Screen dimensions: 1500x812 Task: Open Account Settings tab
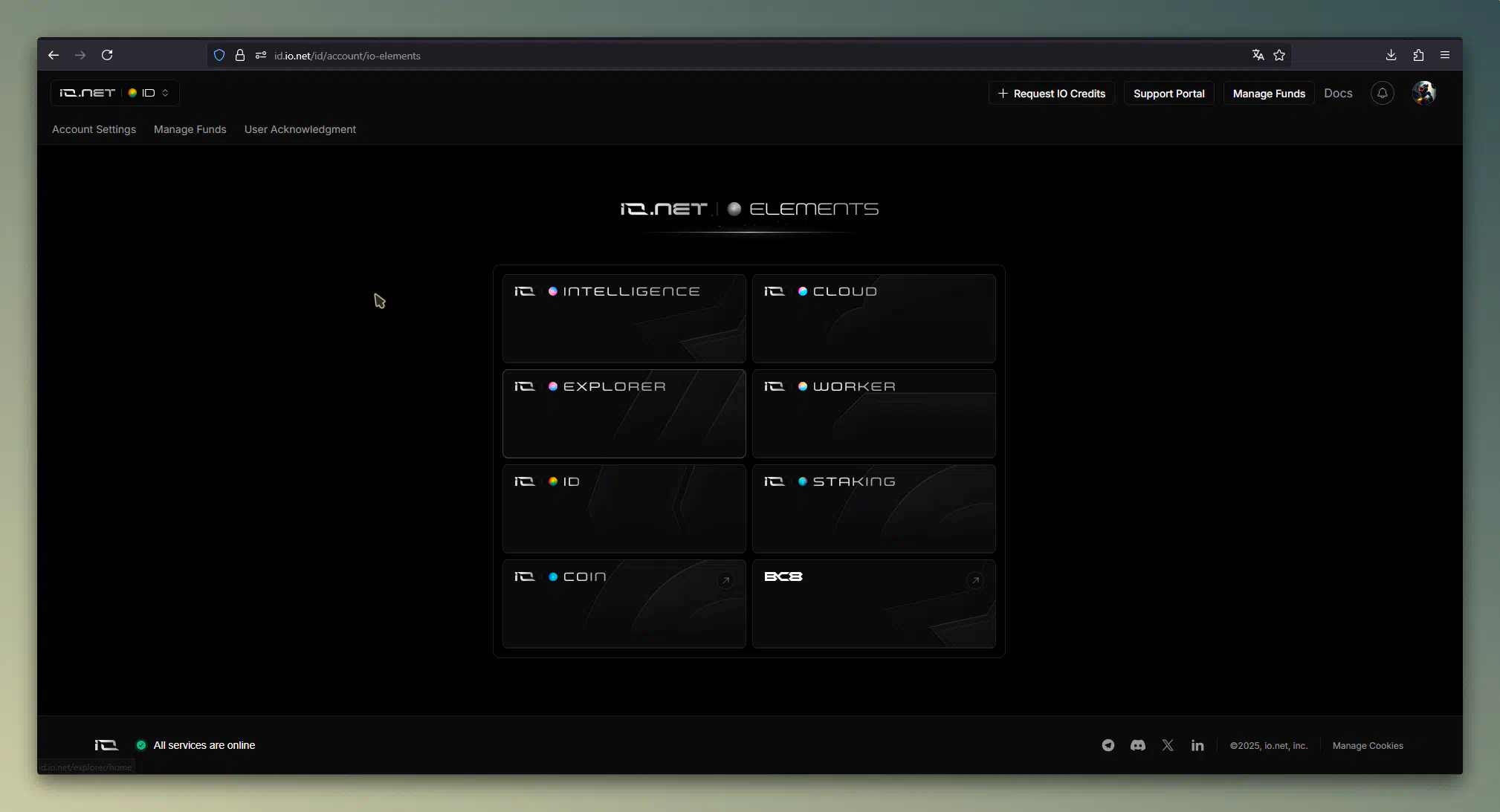click(x=94, y=129)
